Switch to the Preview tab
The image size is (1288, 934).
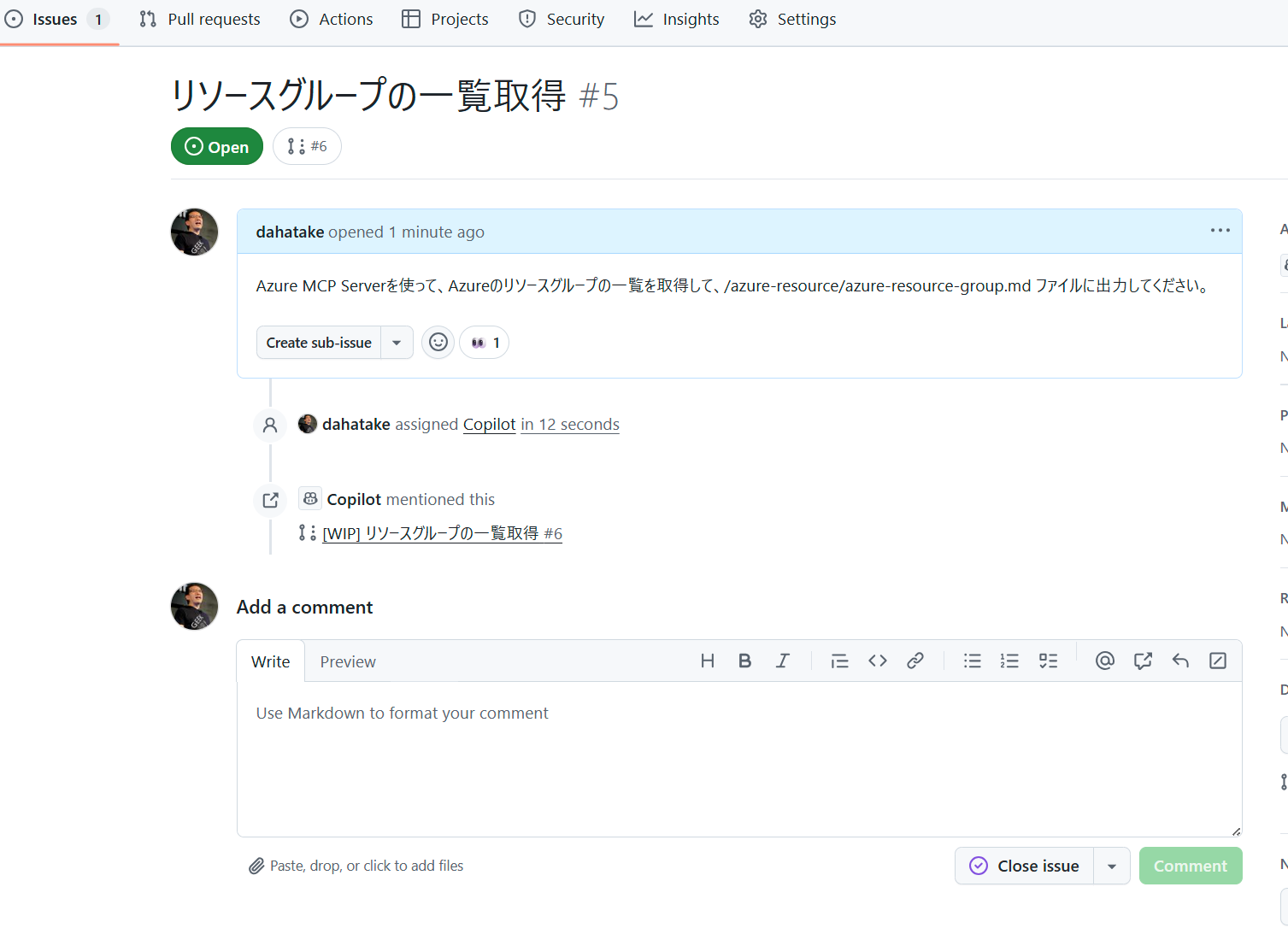tap(348, 661)
